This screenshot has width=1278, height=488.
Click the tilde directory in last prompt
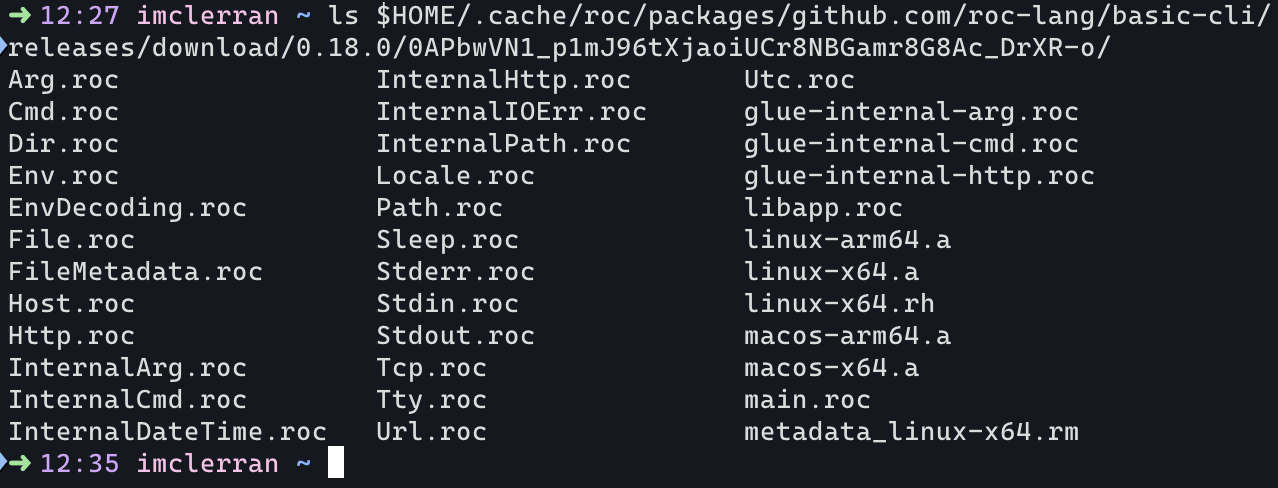point(304,464)
